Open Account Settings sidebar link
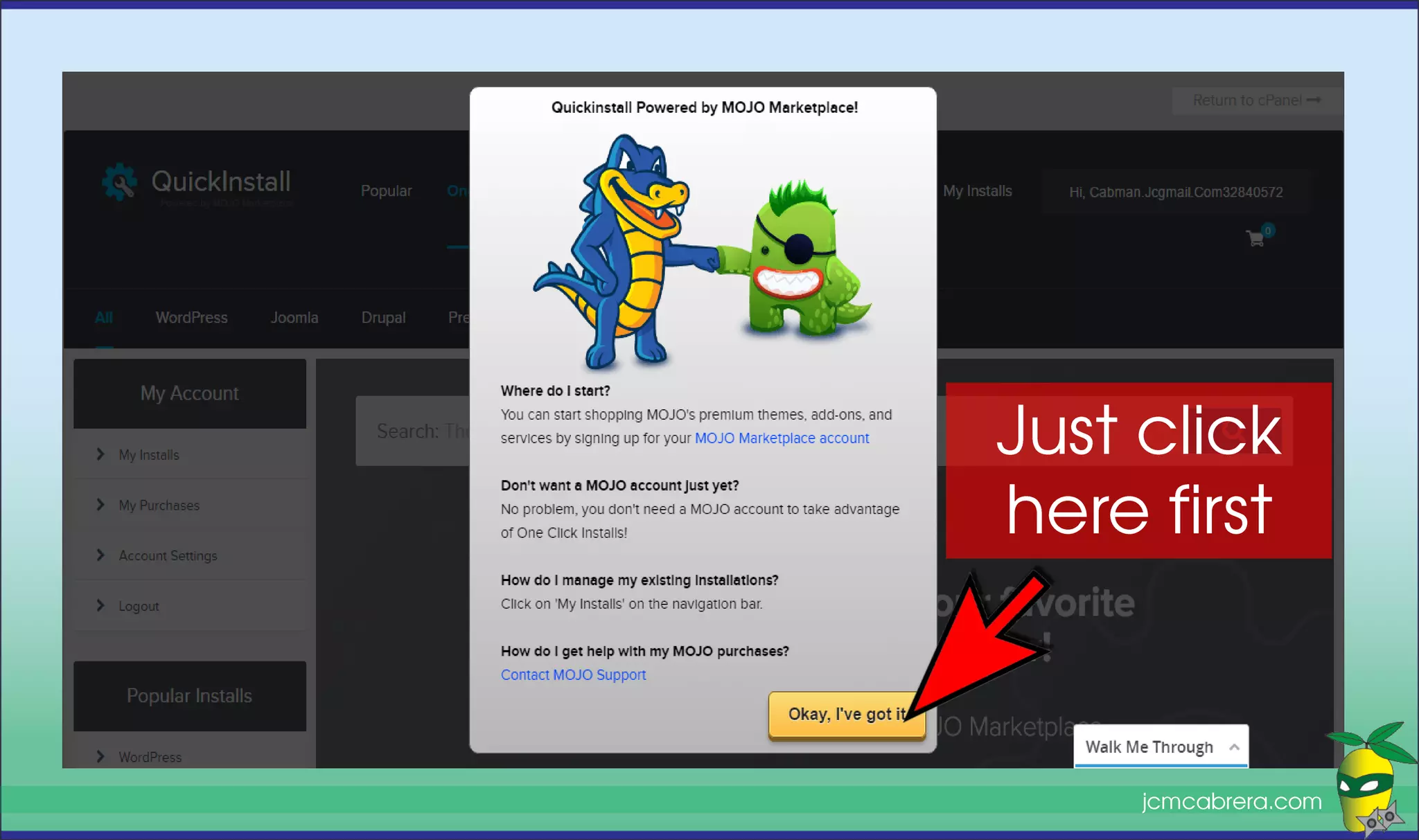Viewport: 1419px width, 840px height. (168, 556)
